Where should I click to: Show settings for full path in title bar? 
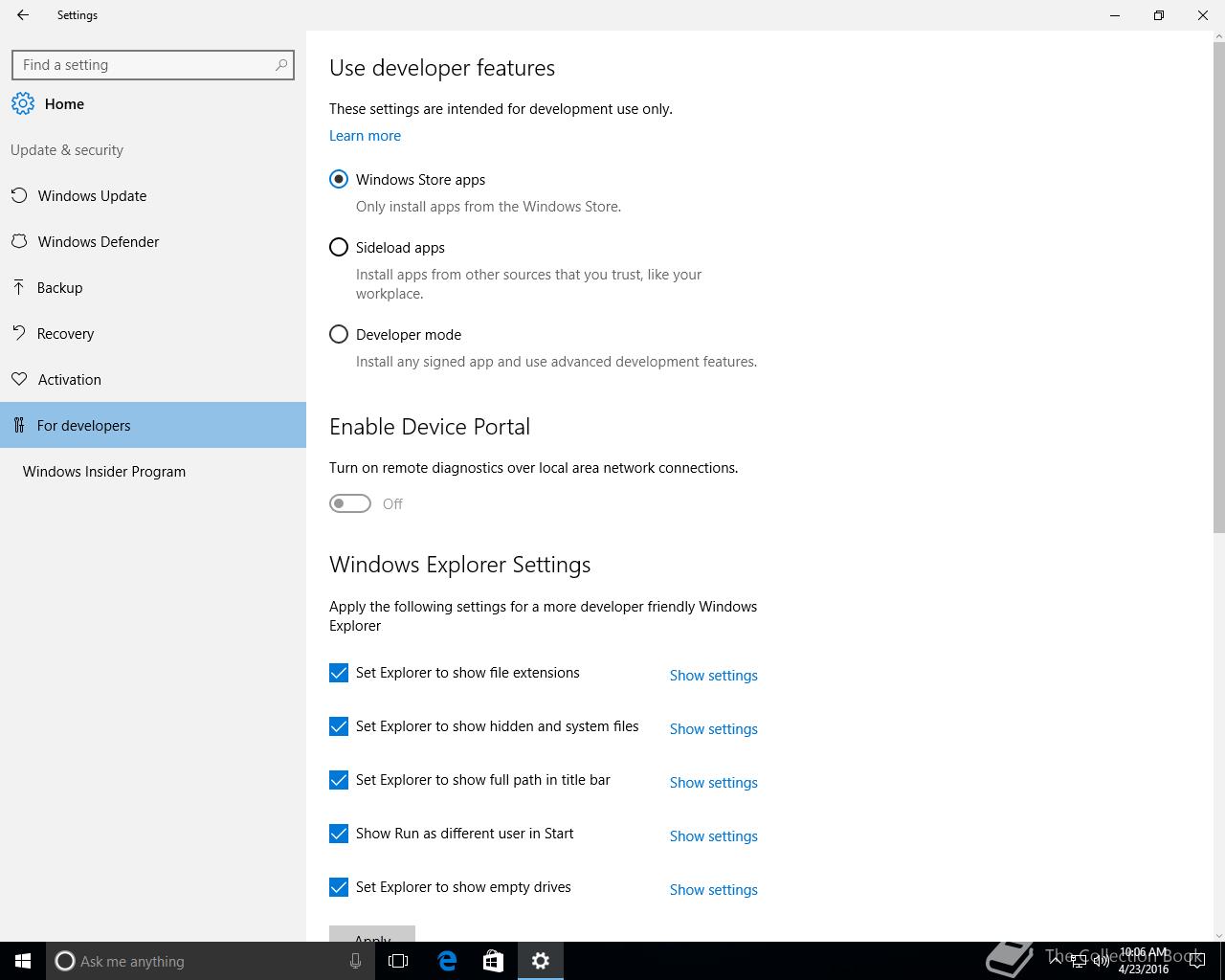(x=713, y=783)
